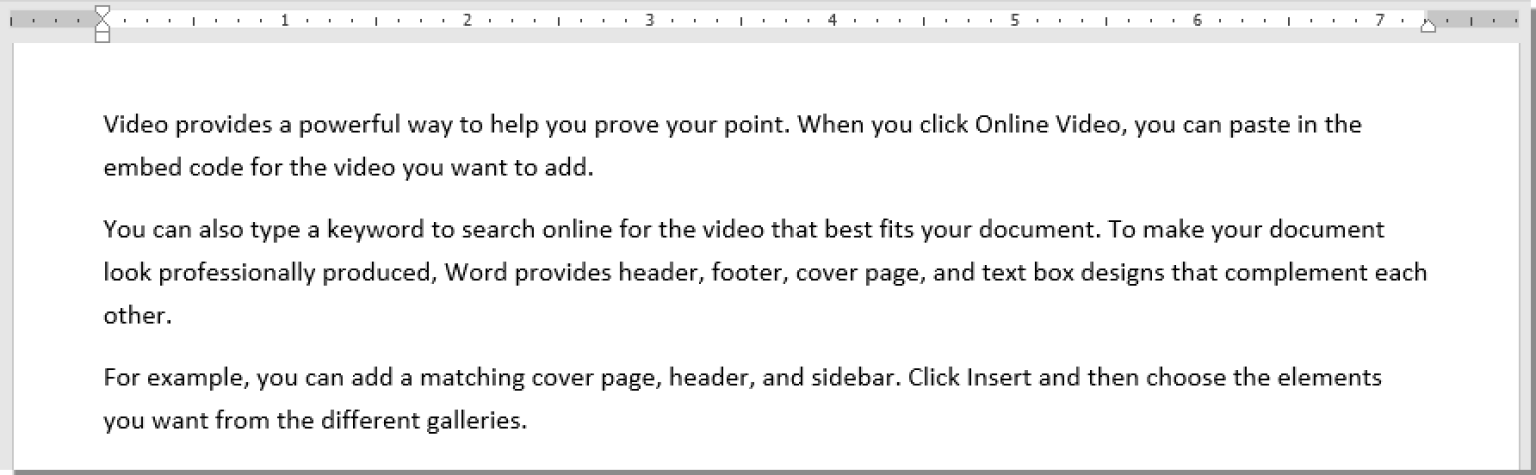The width and height of the screenshot is (1536, 475).
Task: Click the Left Indent square marker
Action: (102, 36)
